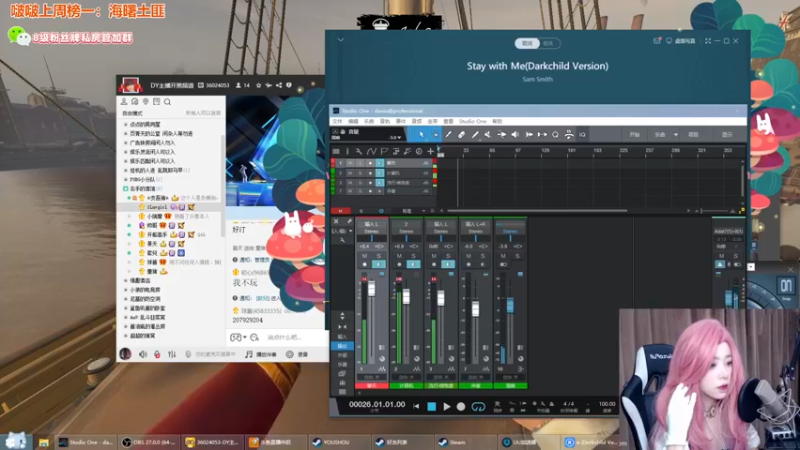Click the share icon in YY title bar
Viewport: 800px width, 450px height.
[x=279, y=85]
